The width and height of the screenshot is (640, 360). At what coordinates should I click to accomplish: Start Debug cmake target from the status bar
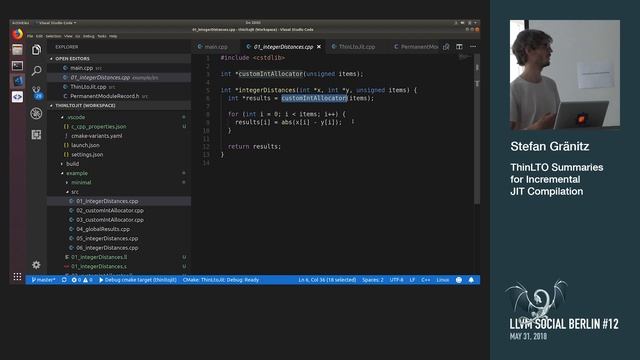(x=138, y=280)
